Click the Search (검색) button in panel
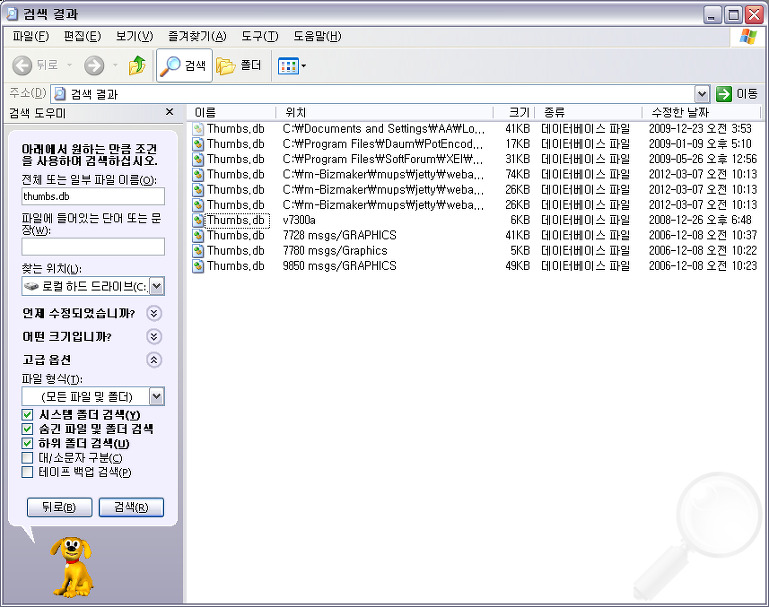 pyautogui.click(x=131, y=507)
